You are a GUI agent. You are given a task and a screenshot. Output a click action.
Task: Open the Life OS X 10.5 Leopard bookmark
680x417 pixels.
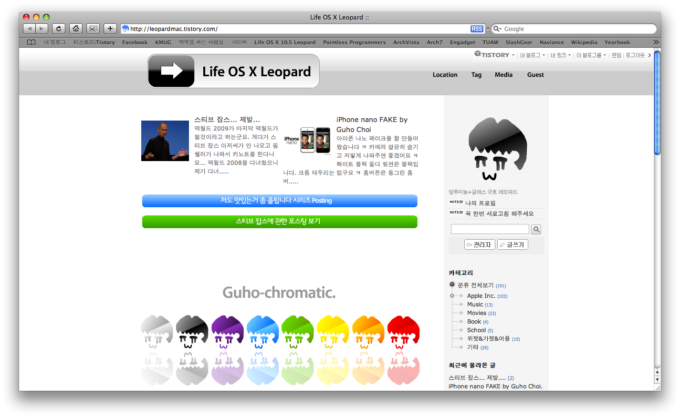[285, 42]
